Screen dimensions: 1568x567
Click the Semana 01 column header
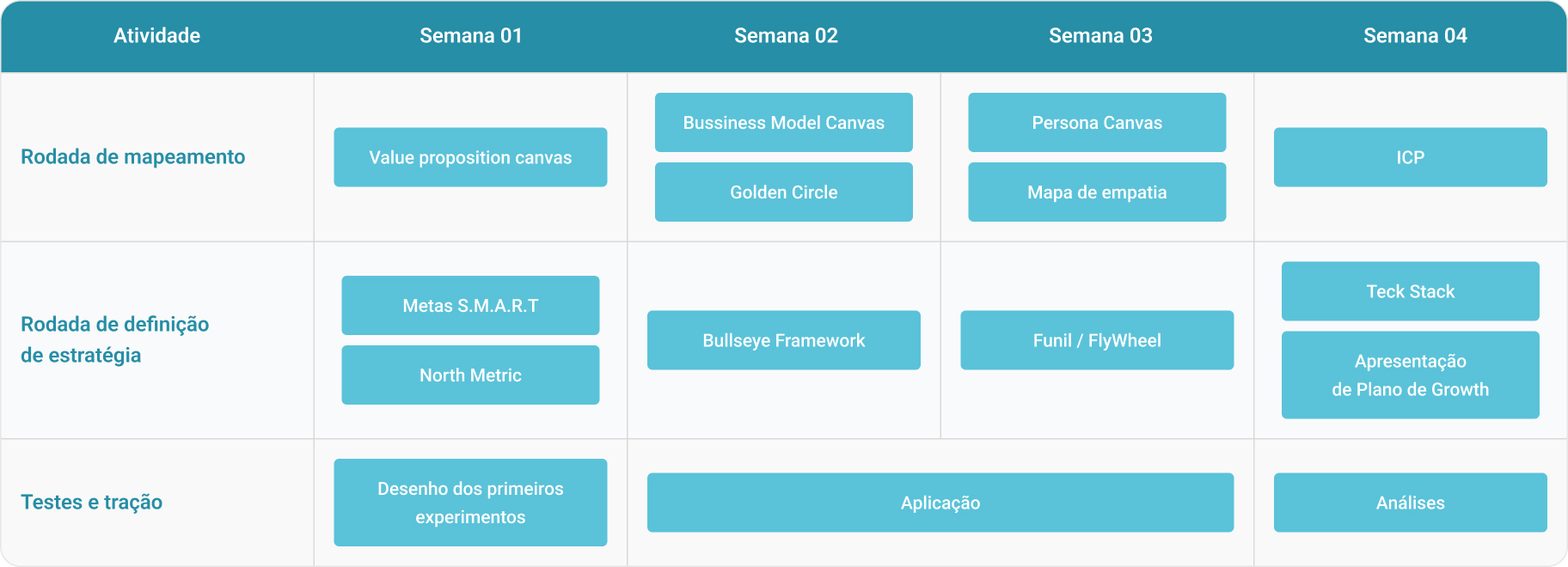click(x=471, y=36)
